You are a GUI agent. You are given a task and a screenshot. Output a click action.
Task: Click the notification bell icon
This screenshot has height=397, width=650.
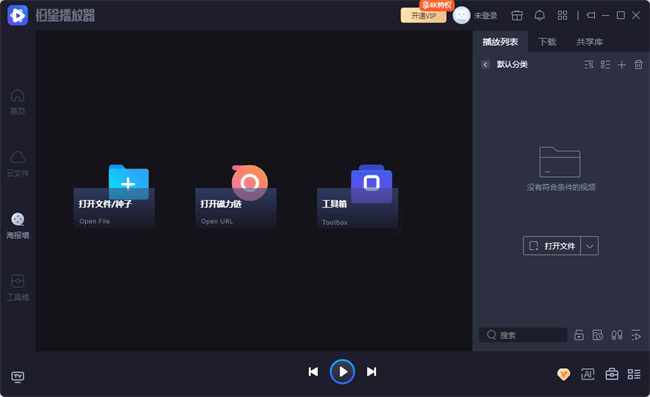pyautogui.click(x=539, y=16)
